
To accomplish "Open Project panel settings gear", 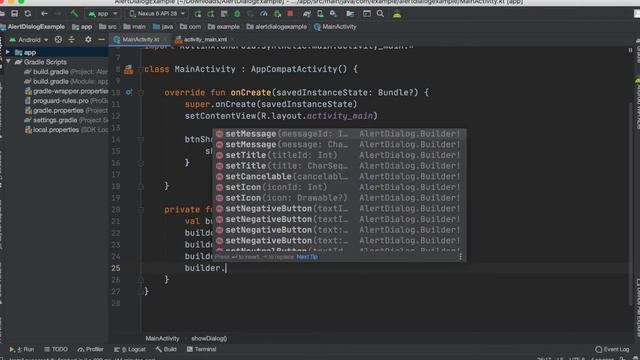I will click(x=88, y=40).
